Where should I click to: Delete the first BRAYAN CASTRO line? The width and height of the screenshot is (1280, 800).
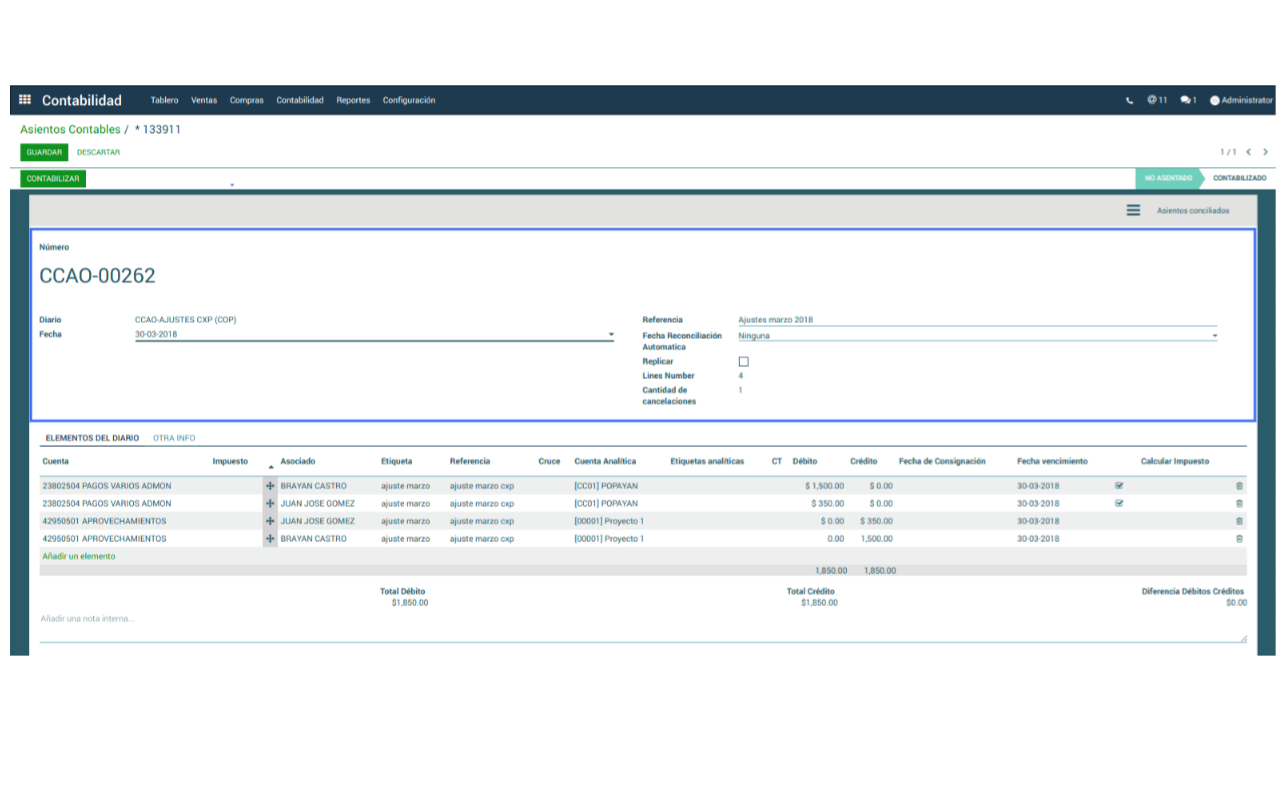(1239, 486)
